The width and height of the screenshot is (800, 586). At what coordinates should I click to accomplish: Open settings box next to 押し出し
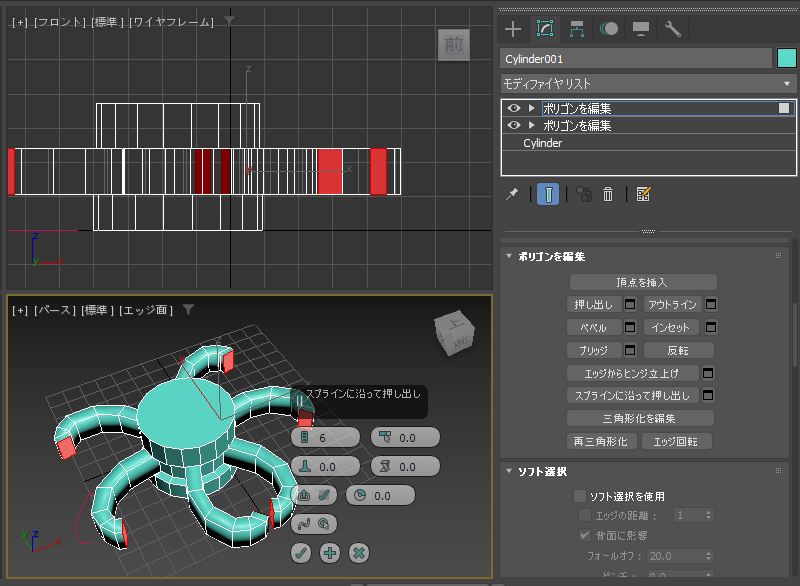(x=631, y=304)
